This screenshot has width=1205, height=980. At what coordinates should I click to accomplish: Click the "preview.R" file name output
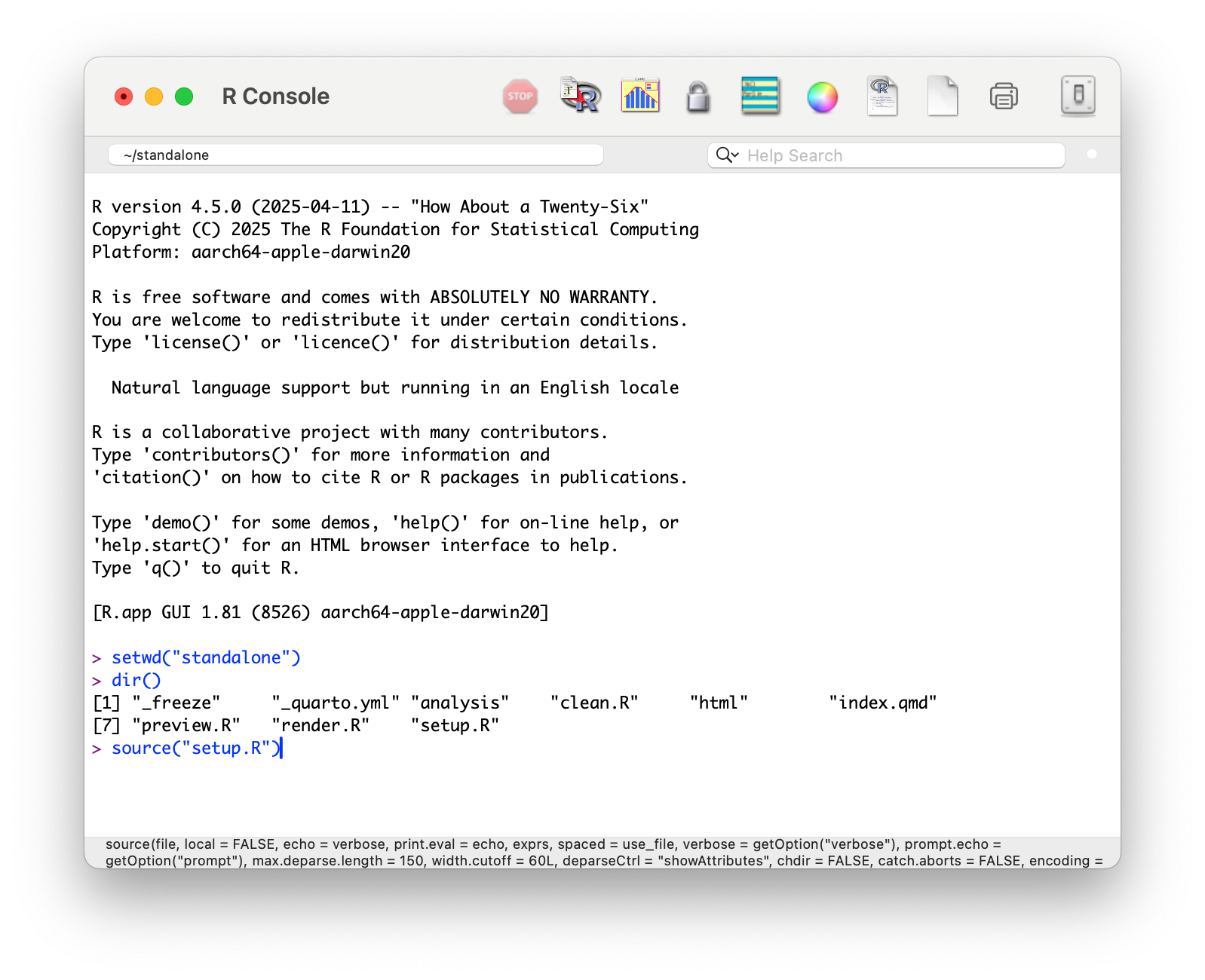click(x=186, y=725)
